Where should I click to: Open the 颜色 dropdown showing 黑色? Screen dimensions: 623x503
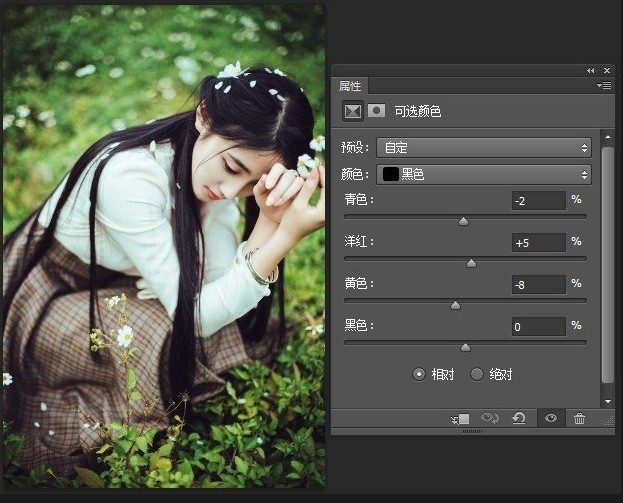(x=484, y=175)
